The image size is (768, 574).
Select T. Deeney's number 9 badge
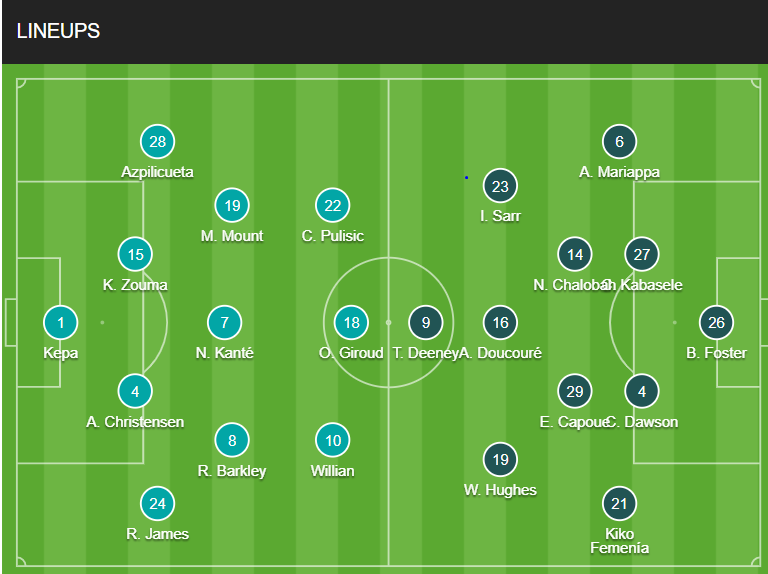(426, 323)
